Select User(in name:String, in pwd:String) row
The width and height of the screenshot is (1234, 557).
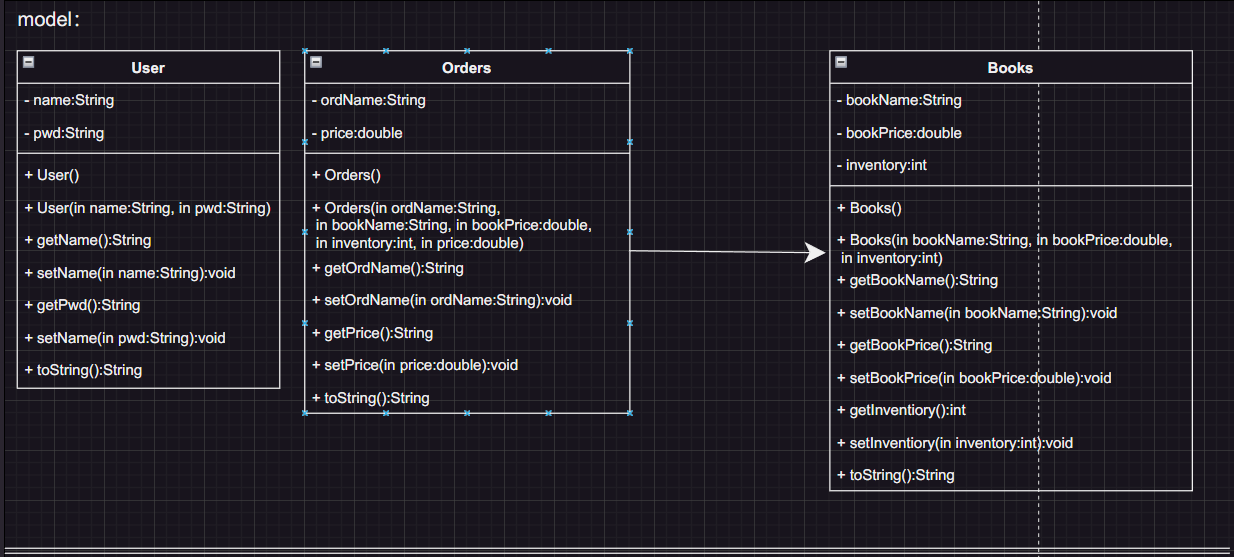click(147, 208)
